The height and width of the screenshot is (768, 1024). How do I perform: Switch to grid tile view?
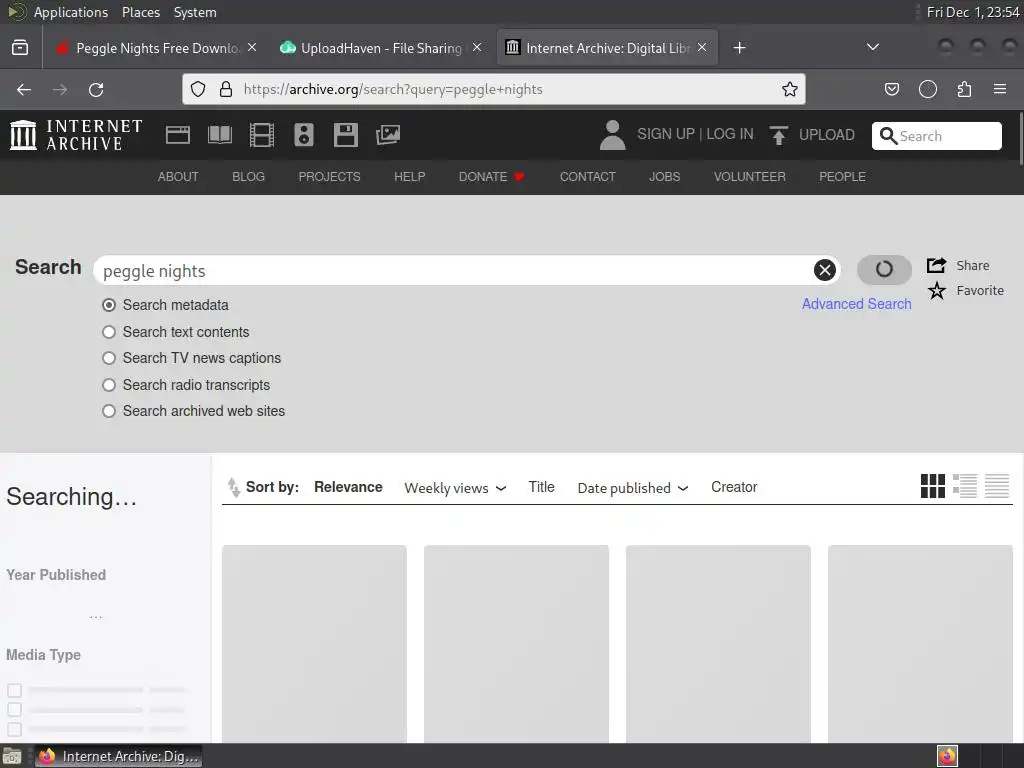coord(933,486)
